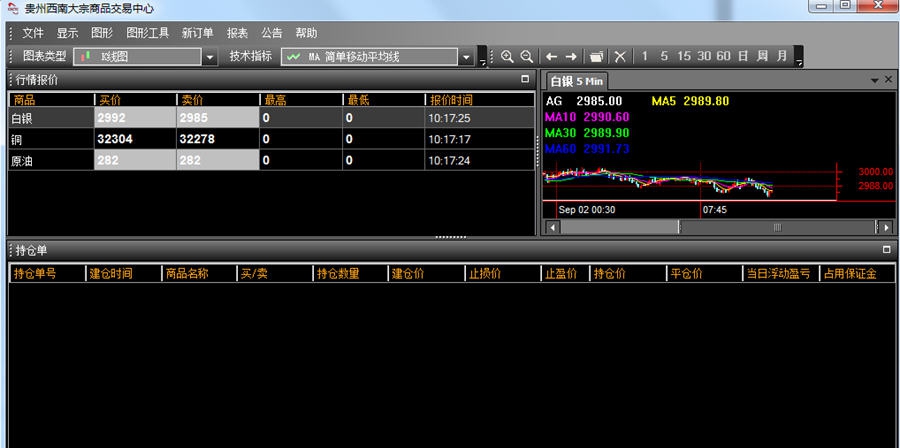Open chart panel tab list dropdown arrow
Viewport: 900px width, 448px height.
pyautogui.click(x=873, y=79)
